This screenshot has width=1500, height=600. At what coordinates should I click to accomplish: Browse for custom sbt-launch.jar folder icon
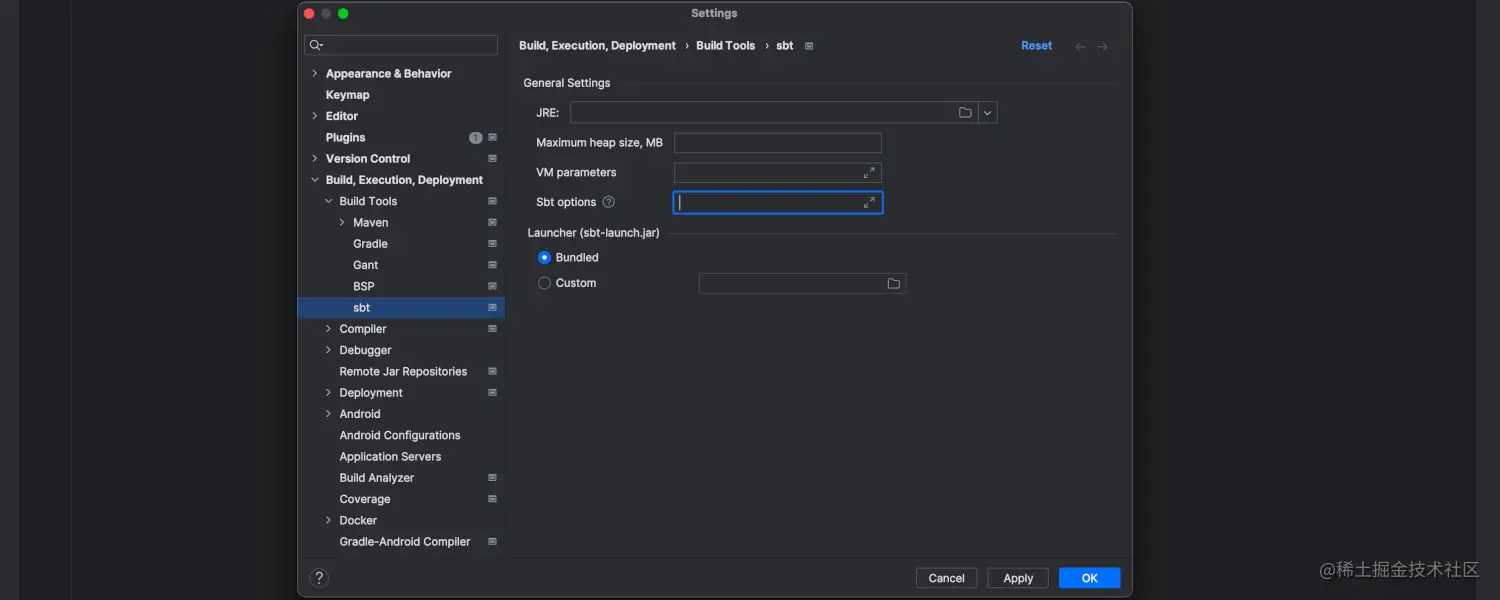[x=893, y=284]
